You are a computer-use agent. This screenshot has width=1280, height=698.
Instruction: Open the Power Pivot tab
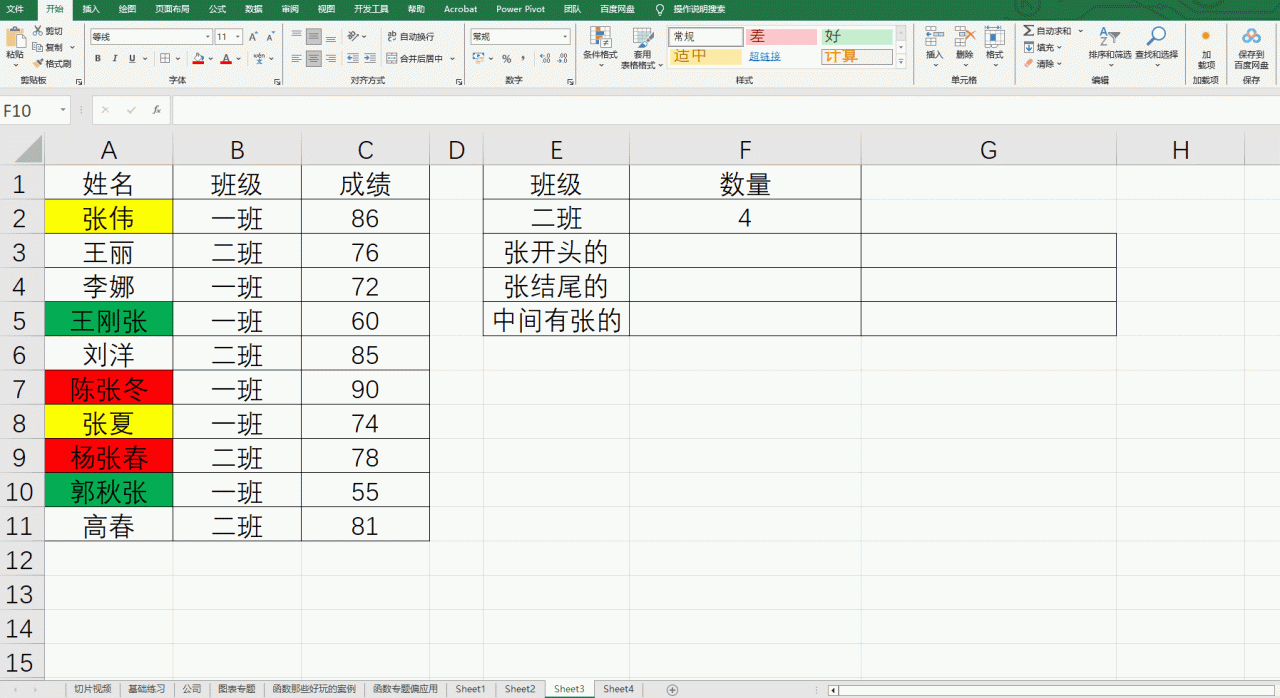521,9
